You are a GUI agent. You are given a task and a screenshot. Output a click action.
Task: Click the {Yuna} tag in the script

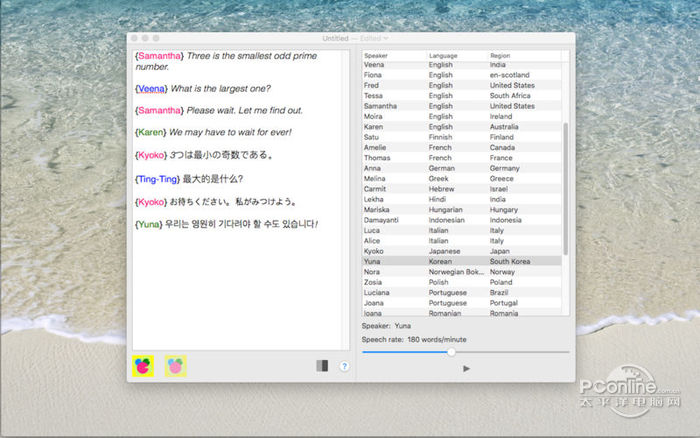(x=148, y=224)
